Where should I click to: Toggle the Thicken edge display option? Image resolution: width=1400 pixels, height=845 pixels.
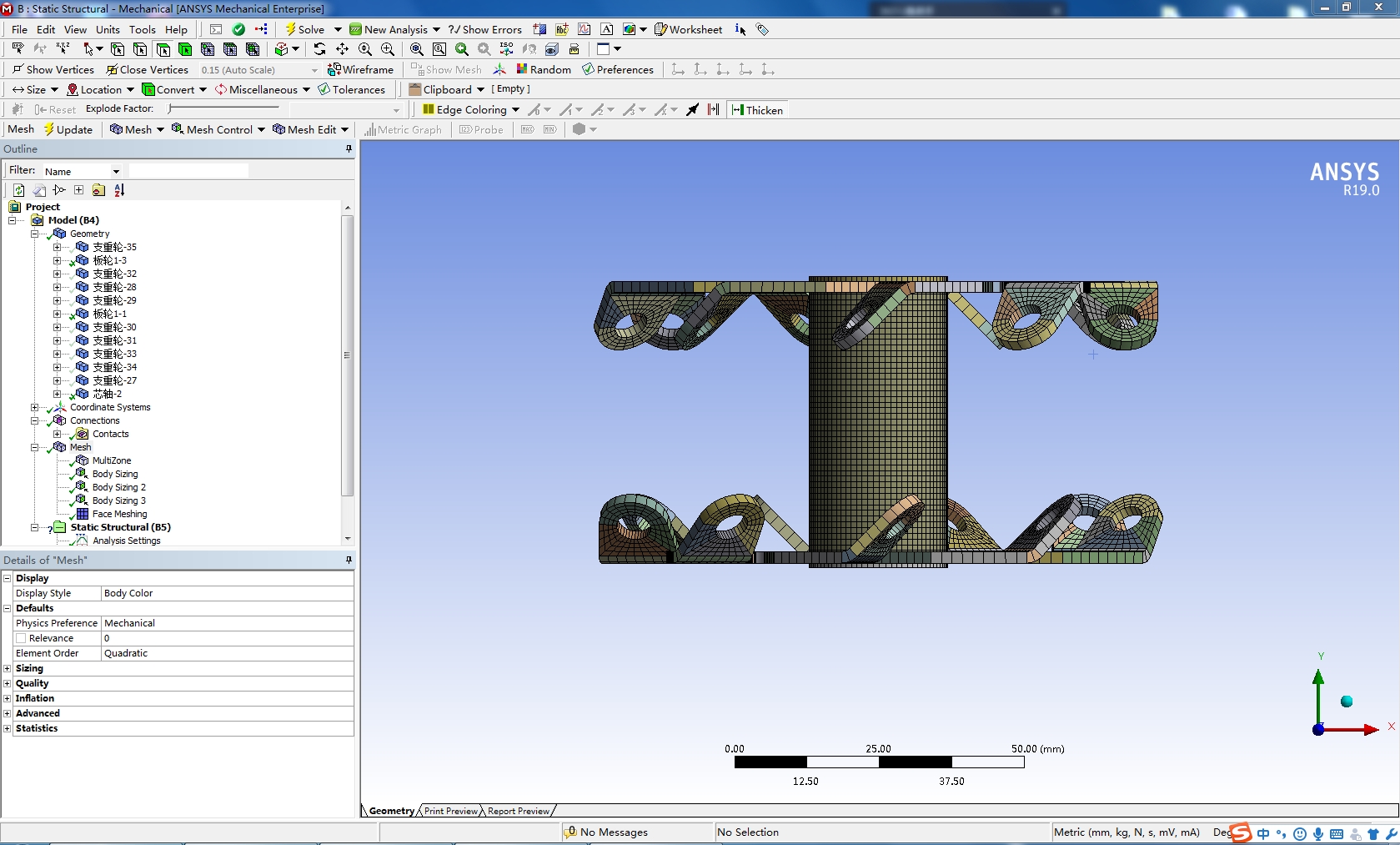coord(756,109)
